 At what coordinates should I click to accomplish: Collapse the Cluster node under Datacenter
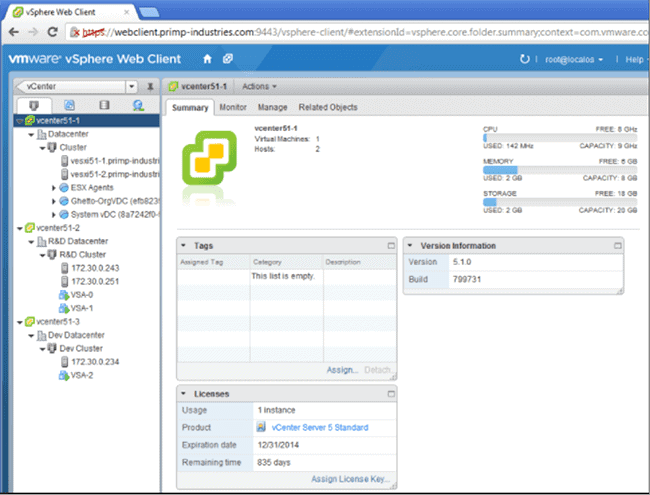click(43, 148)
